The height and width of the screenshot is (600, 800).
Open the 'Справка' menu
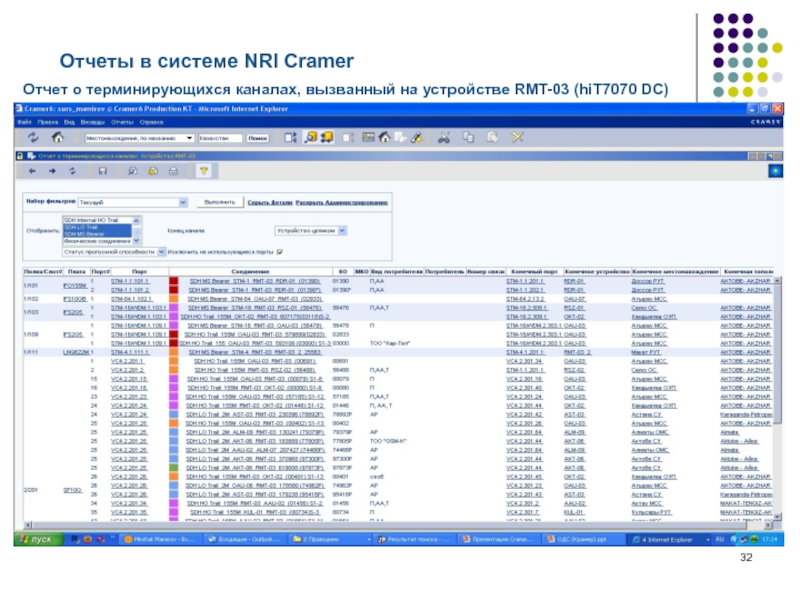(150, 120)
